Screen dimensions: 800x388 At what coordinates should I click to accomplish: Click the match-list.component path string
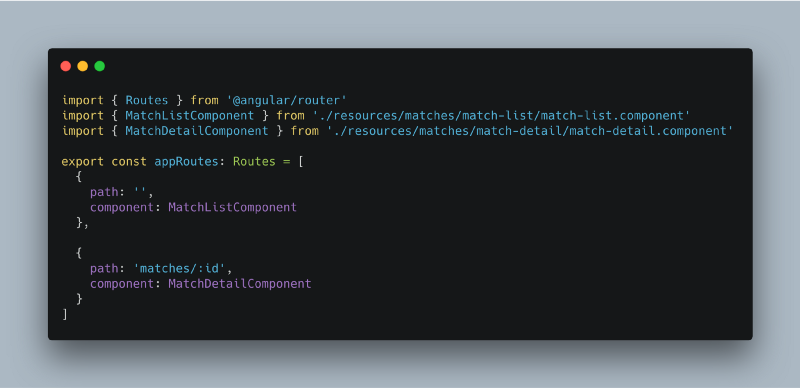[x=502, y=116]
